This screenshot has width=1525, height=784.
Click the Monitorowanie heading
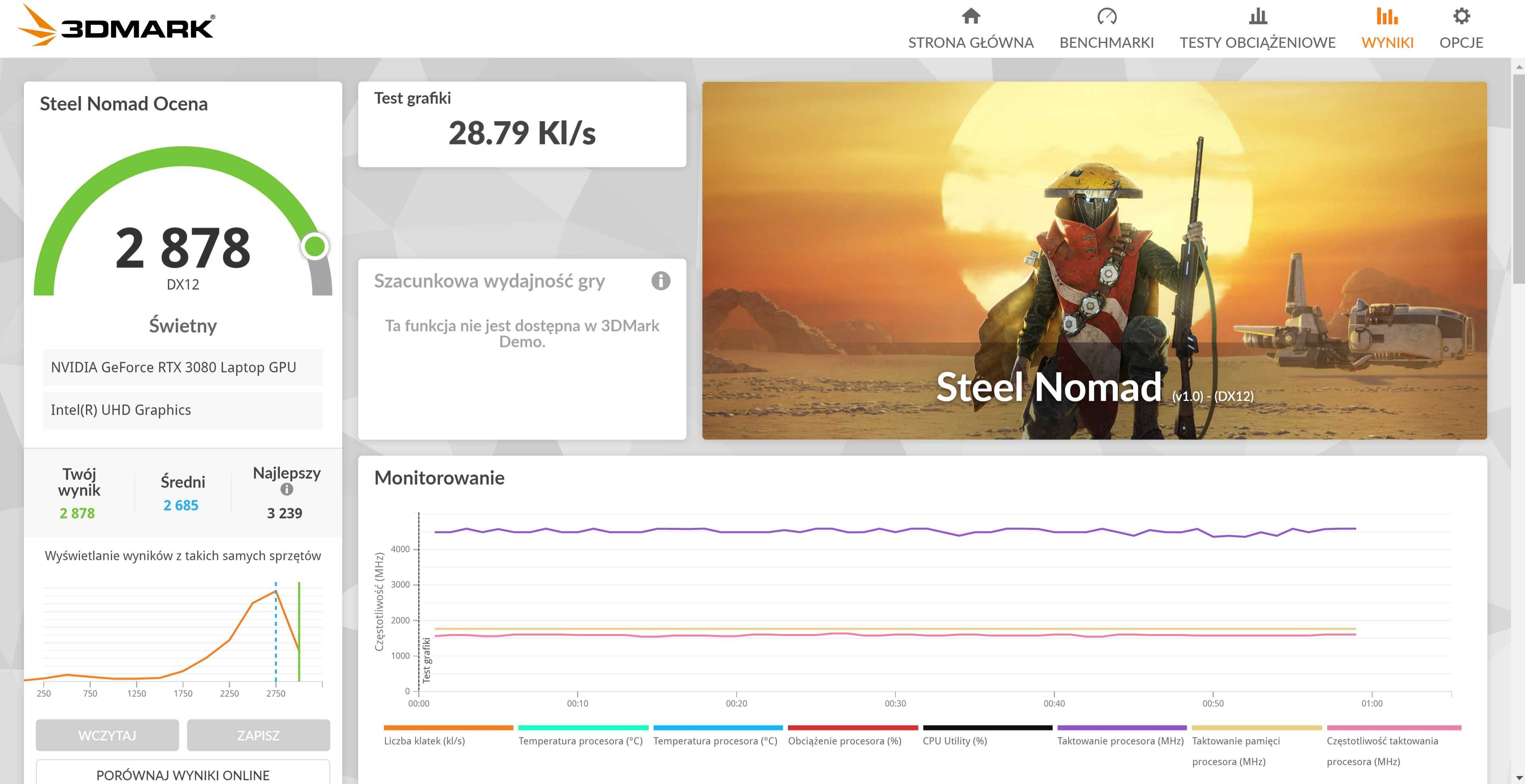click(x=439, y=477)
